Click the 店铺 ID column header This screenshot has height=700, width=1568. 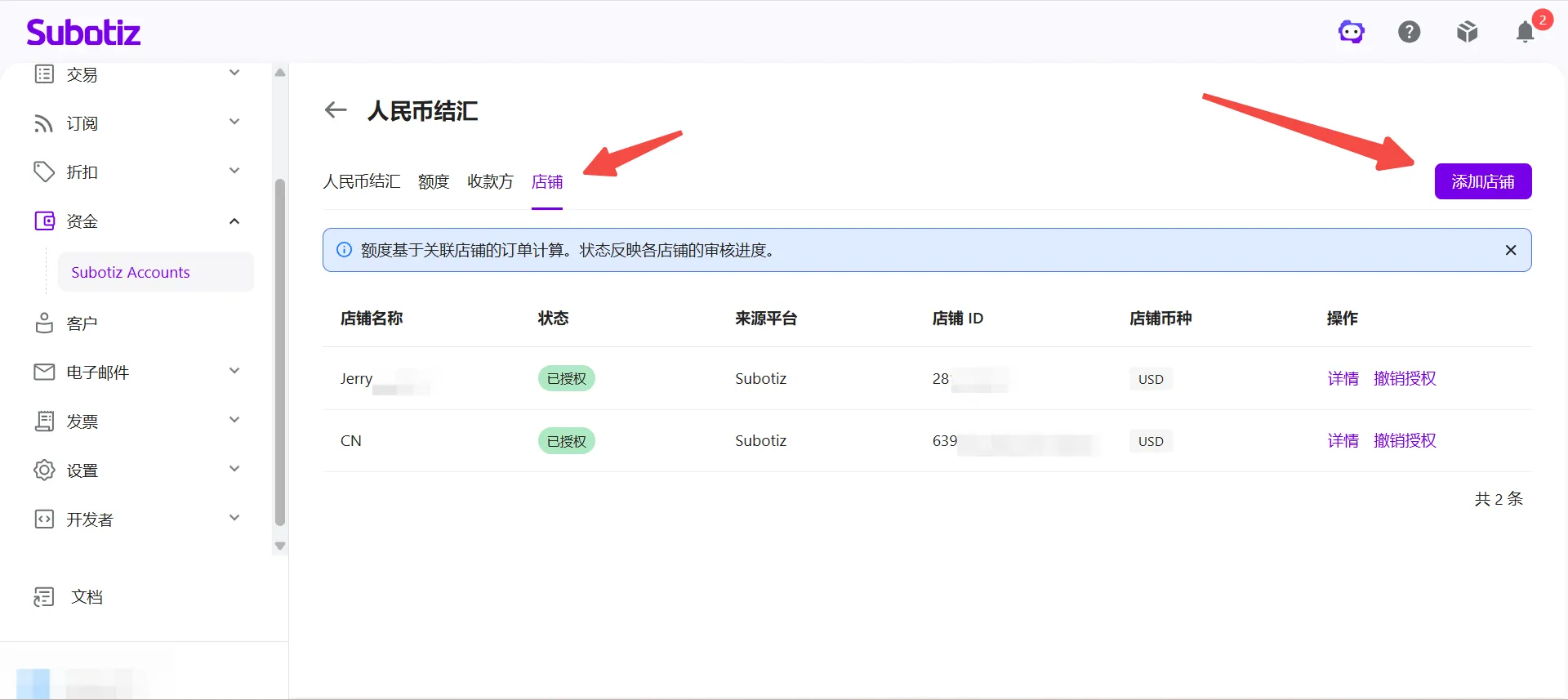958,319
